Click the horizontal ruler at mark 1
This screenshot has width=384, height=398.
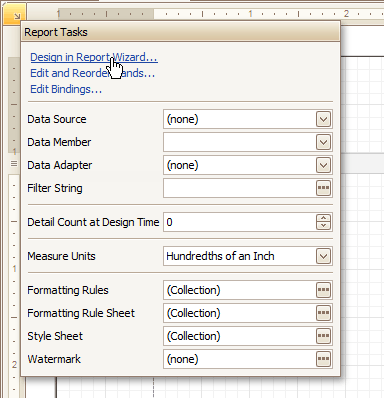coord(250,14)
